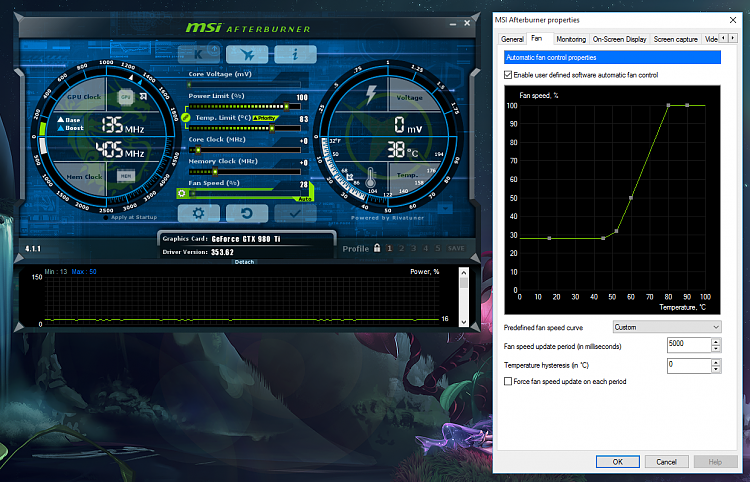Click Detach under the graphics card info
This screenshot has height=482, width=750.
(244, 262)
